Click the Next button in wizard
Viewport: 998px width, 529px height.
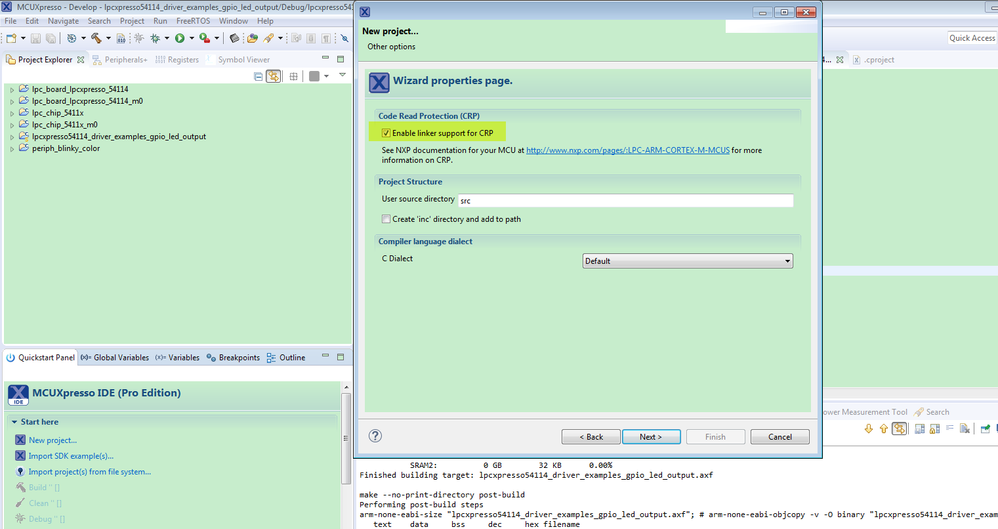coord(651,437)
